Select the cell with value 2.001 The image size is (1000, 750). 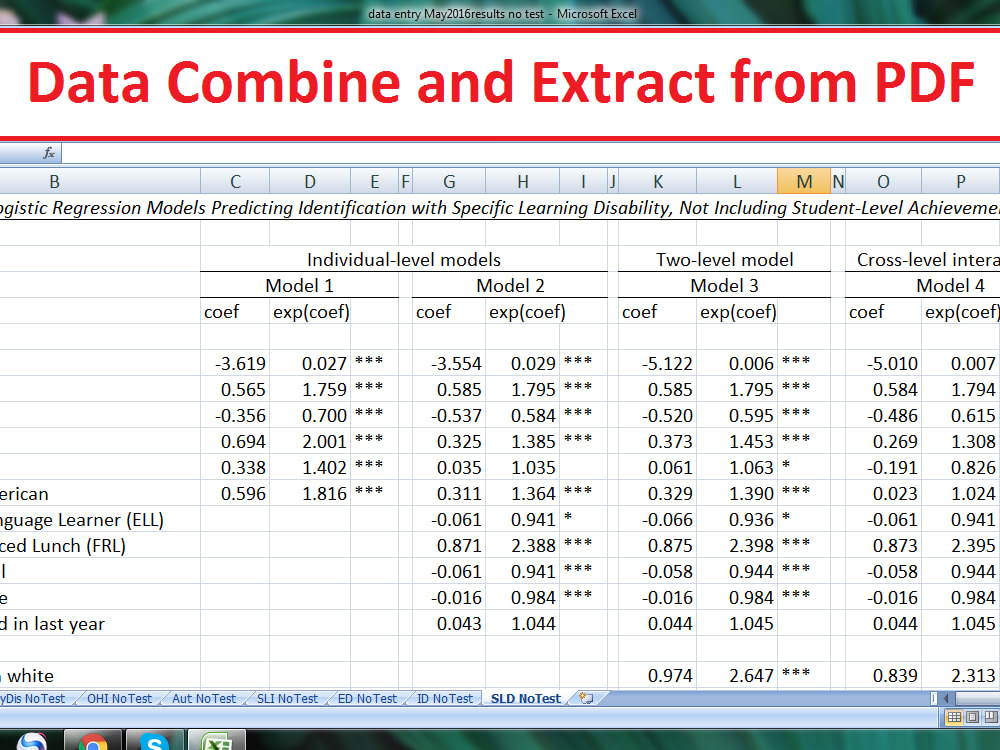point(309,442)
